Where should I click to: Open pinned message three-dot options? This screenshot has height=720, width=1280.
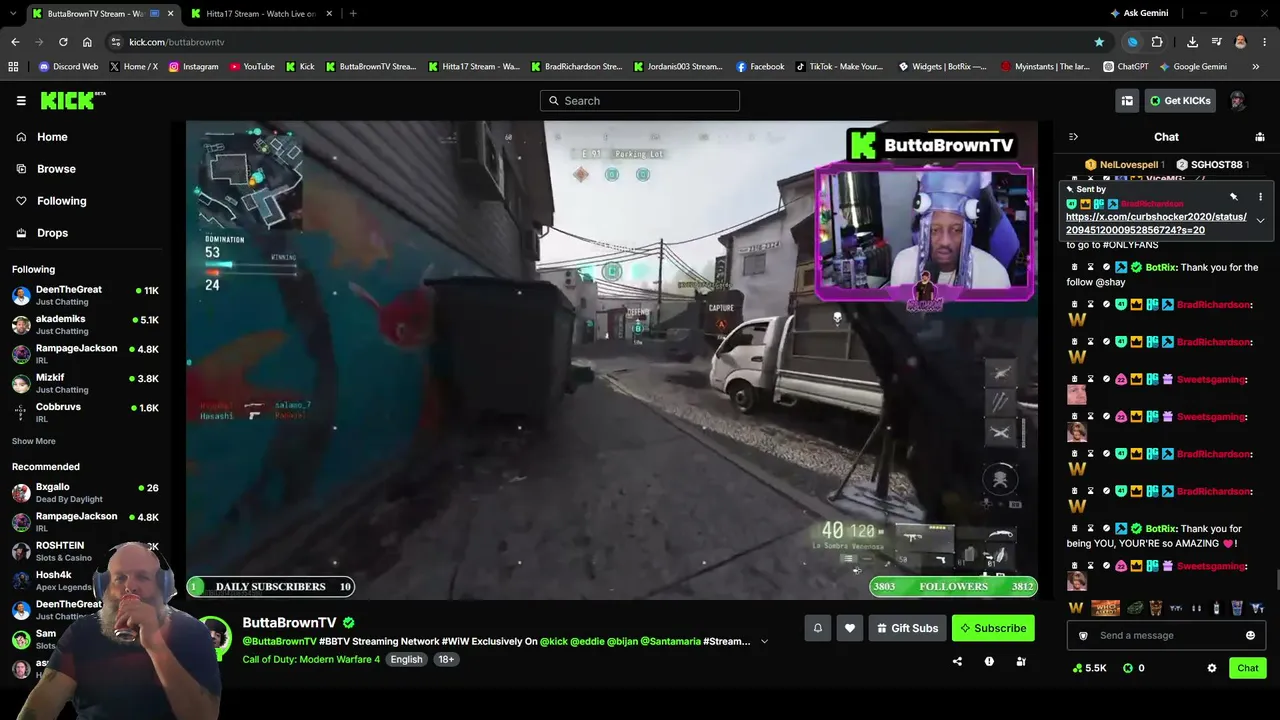(x=1260, y=197)
